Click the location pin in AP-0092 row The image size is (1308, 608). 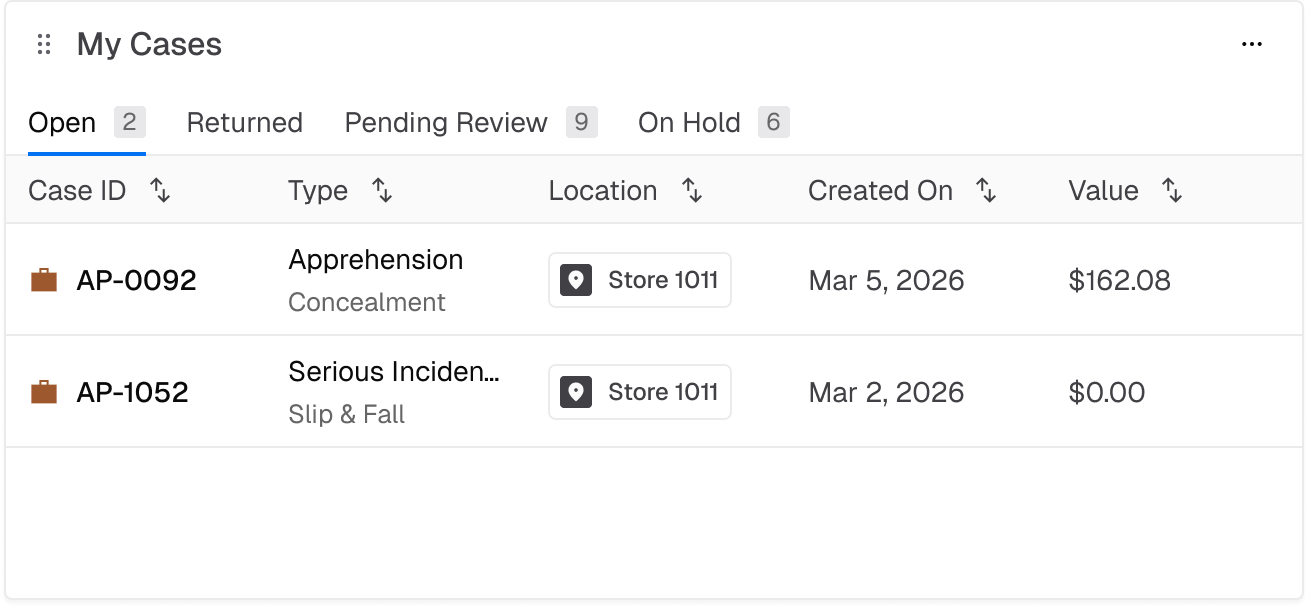[576, 280]
